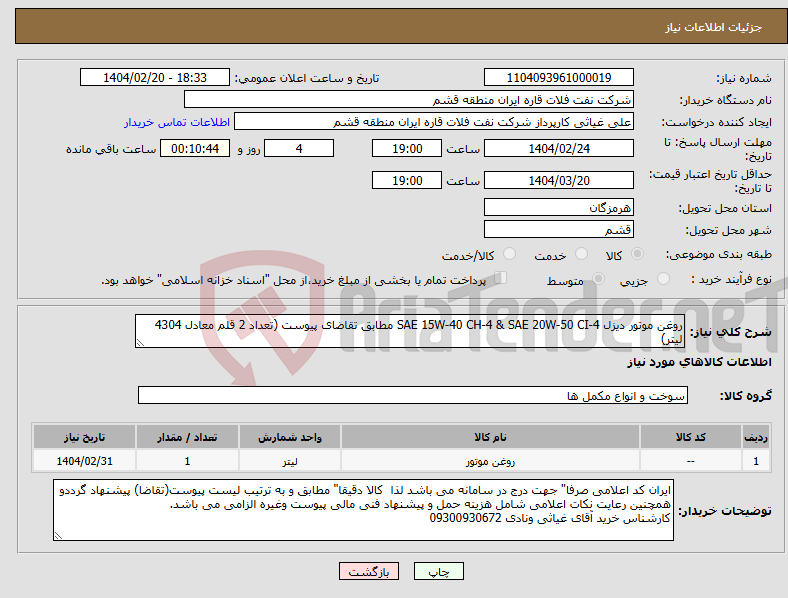Click the نام کالا column header
The height and width of the screenshot is (598, 788).
pyautogui.click(x=490, y=437)
